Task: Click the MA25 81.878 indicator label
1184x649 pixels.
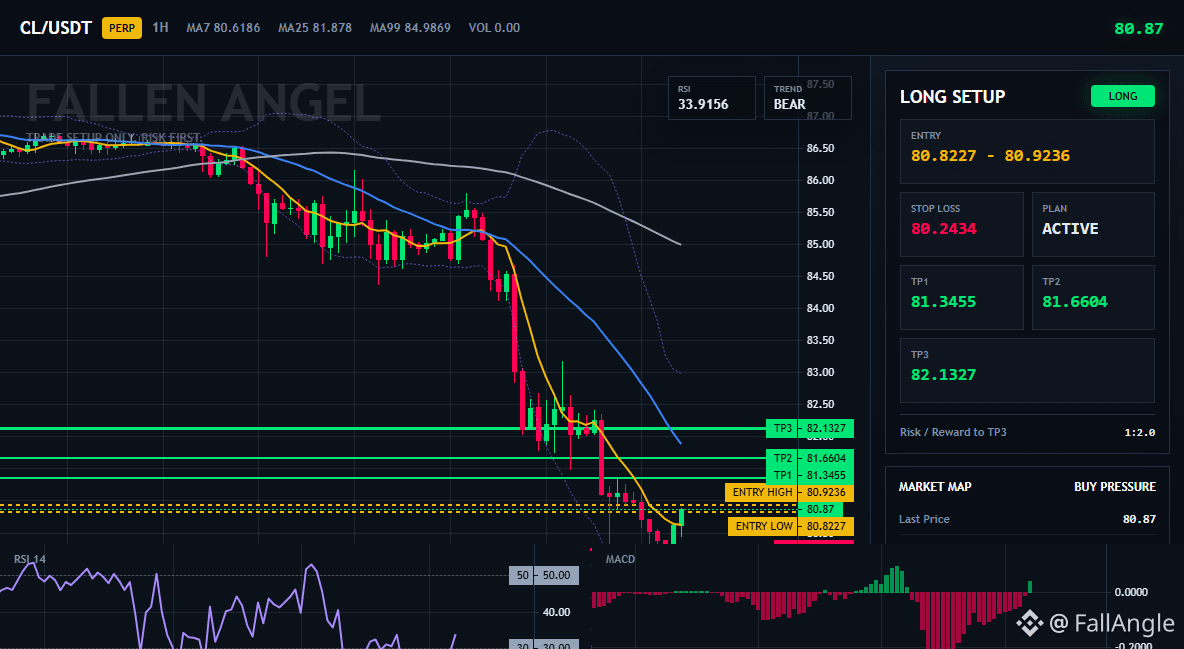Action: [315, 28]
